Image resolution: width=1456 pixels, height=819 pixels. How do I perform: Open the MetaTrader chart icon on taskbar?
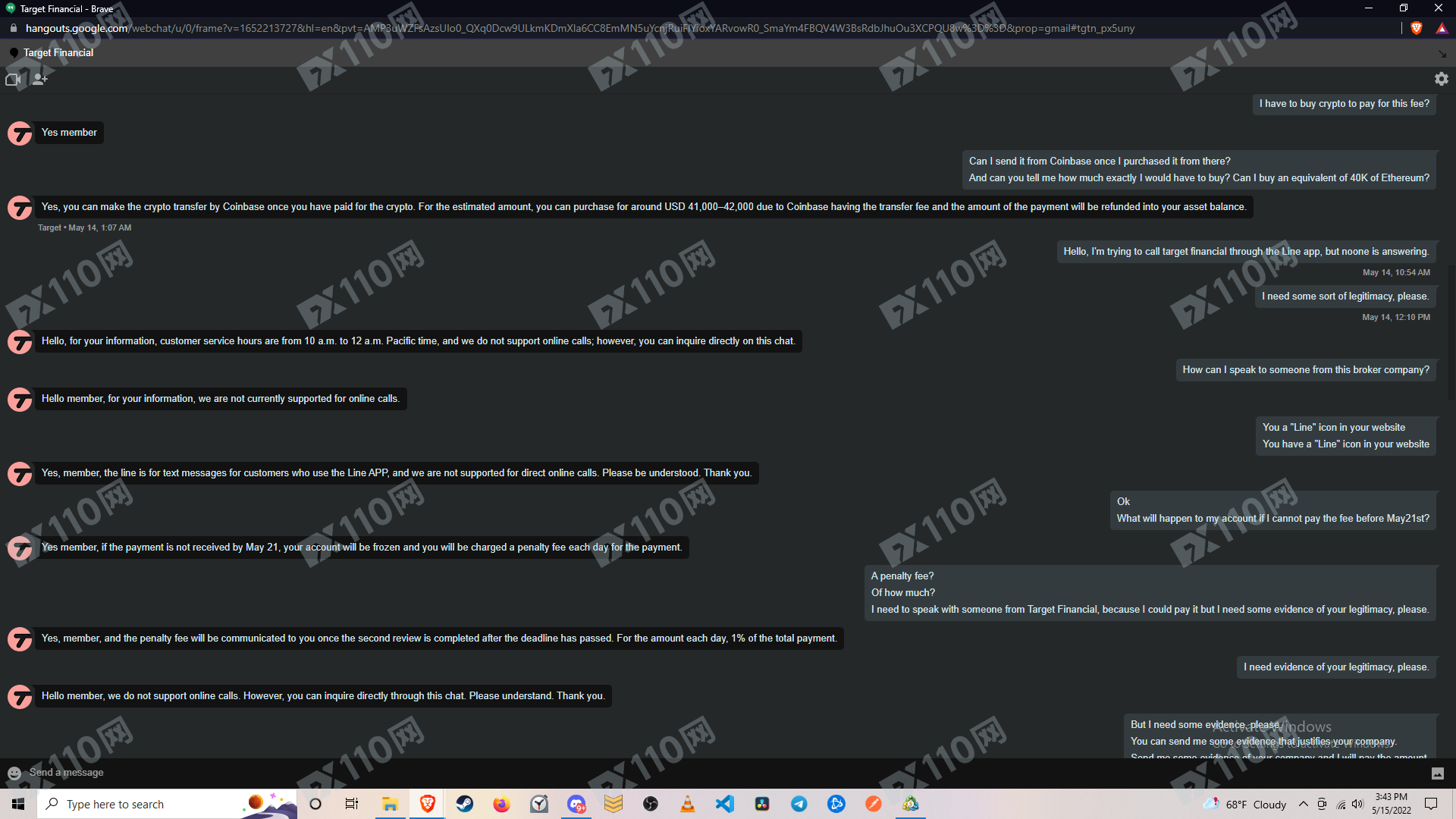[x=911, y=804]
